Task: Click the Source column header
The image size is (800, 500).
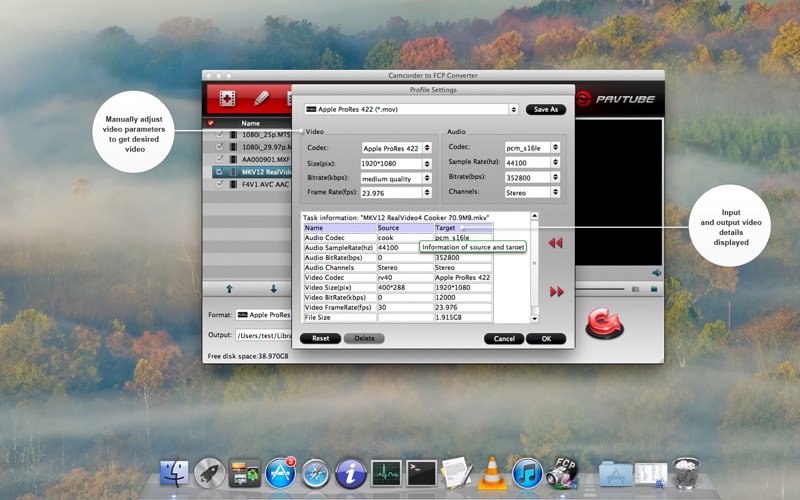Action: coord(405,228)
